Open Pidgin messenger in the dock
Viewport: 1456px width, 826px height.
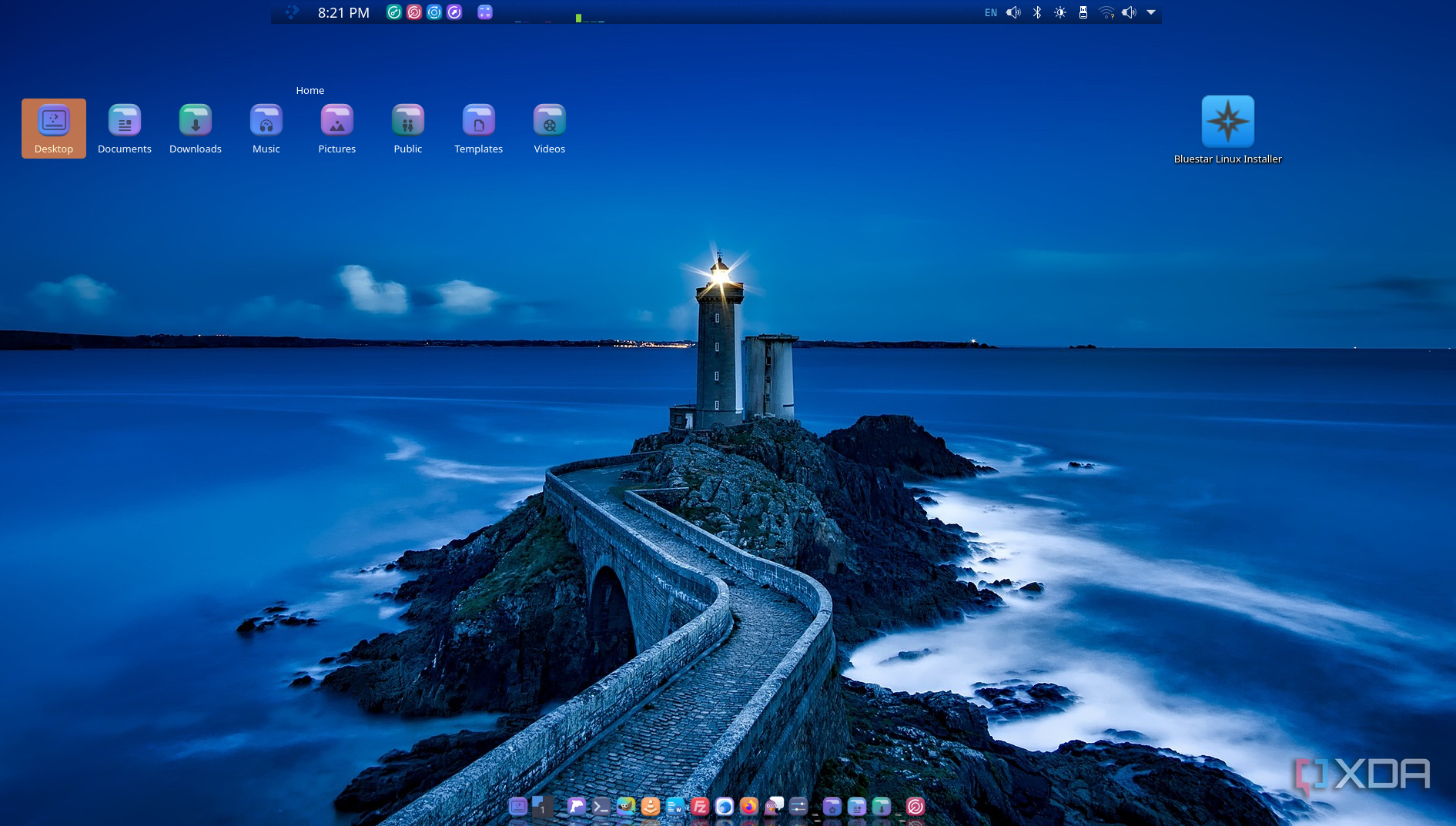point(774,806)
